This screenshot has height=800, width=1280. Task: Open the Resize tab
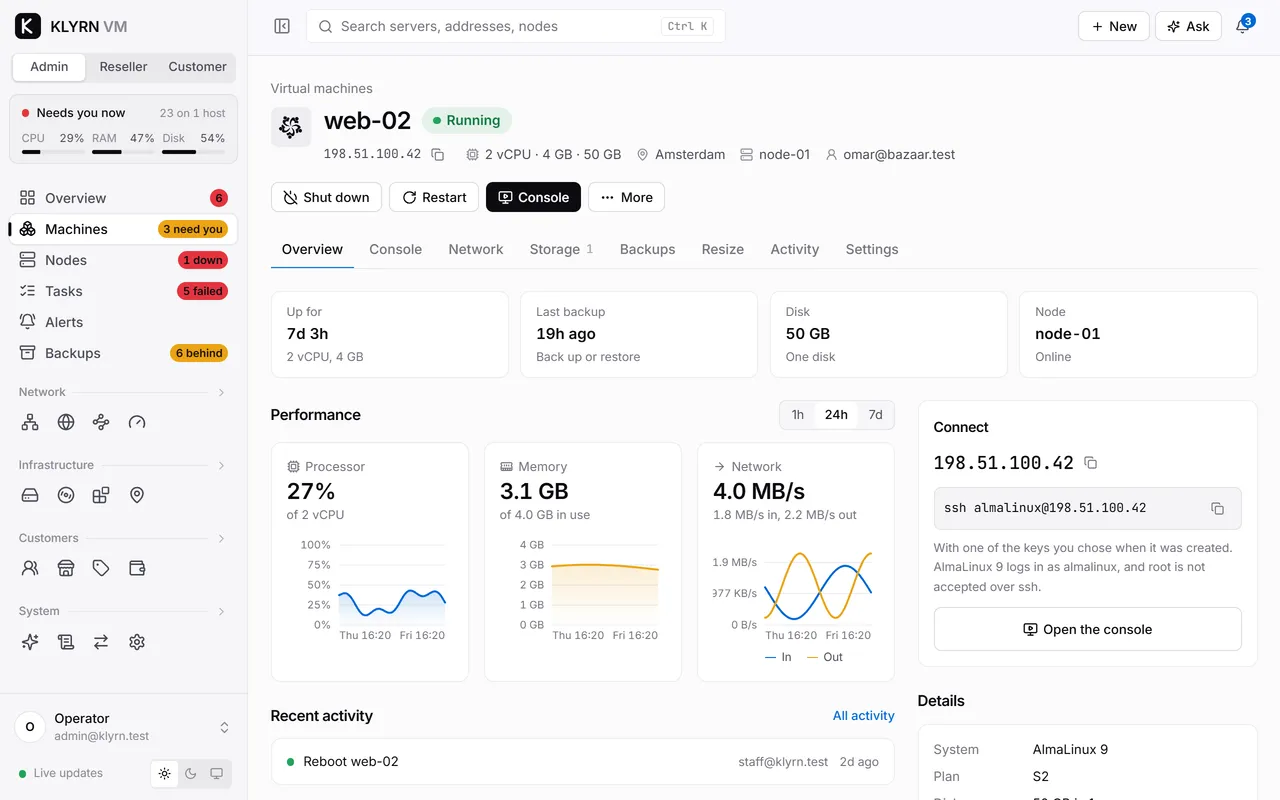723,249
